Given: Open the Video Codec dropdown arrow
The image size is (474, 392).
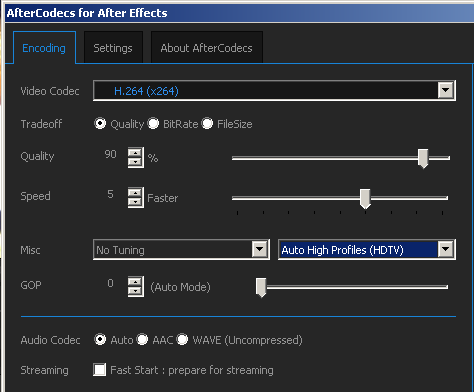Looking at the screenshot, I should coord(446,90).
